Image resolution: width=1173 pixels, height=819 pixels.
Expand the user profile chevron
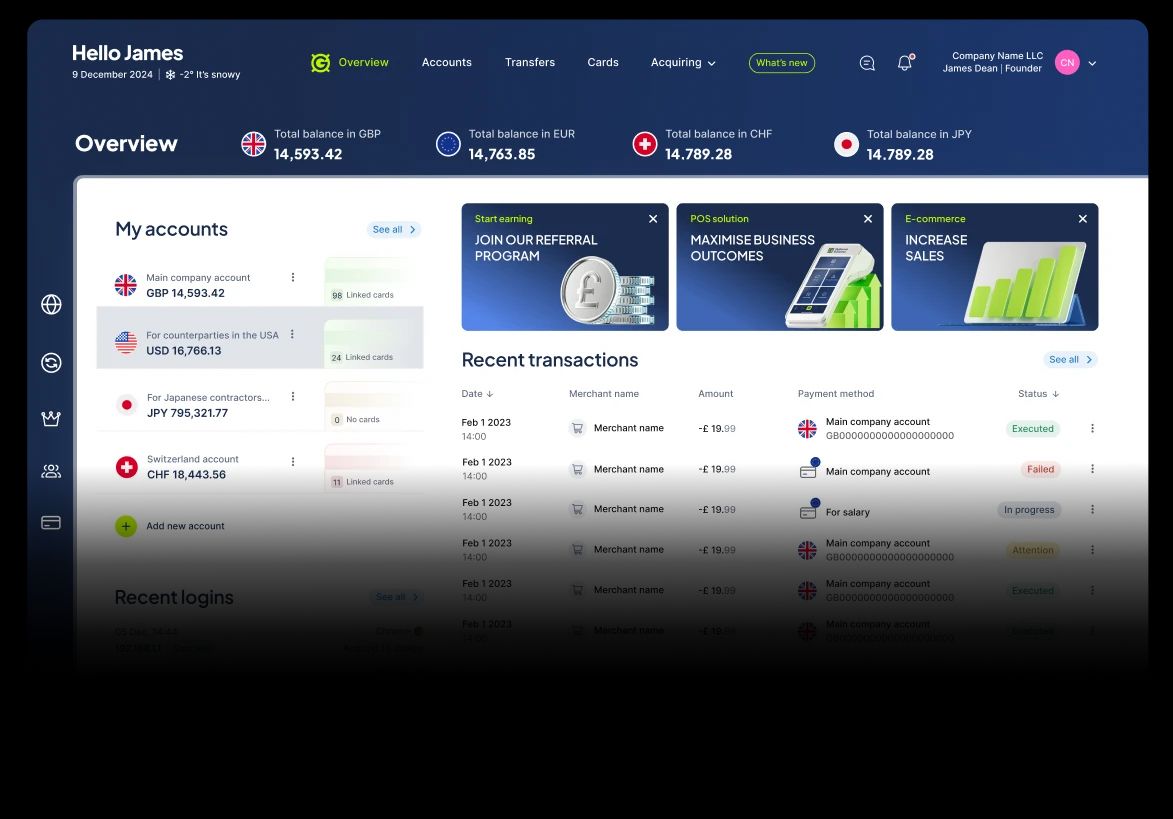[x=1092, y=63]
